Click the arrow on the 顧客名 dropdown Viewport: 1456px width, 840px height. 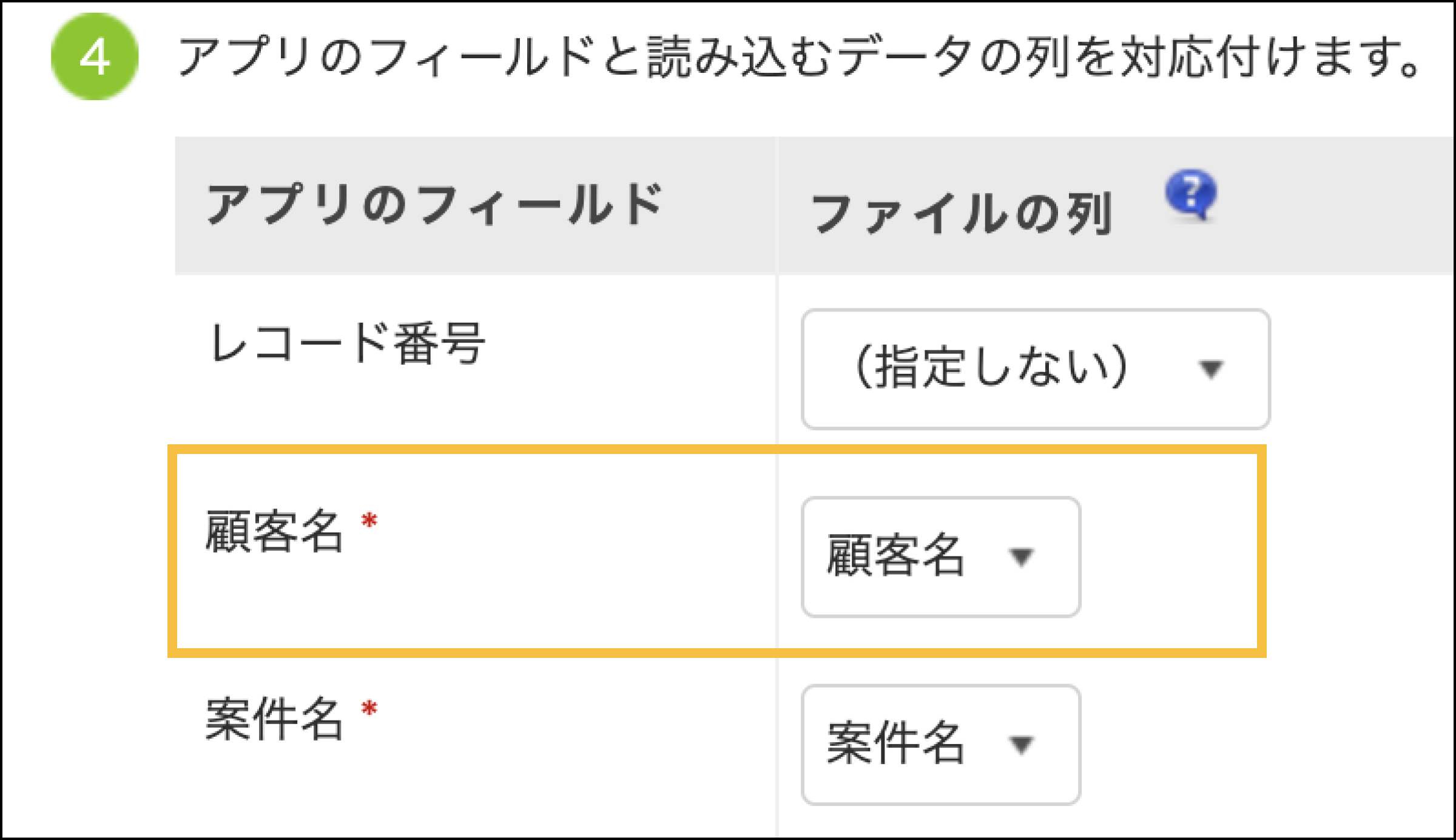pyautogui.click(x=1022, y=557)
